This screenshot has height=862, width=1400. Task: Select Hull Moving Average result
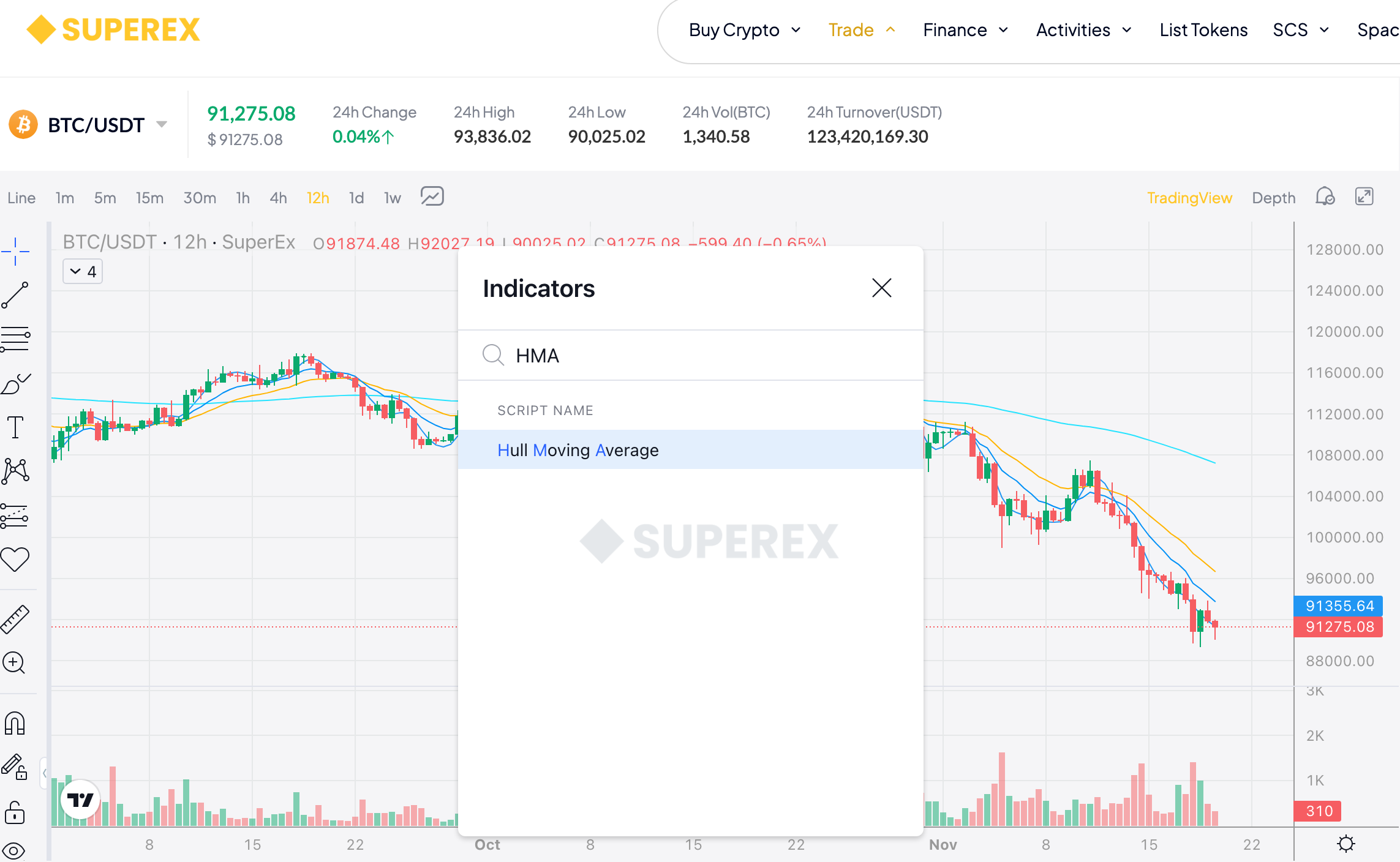click(x=578, y=450)
